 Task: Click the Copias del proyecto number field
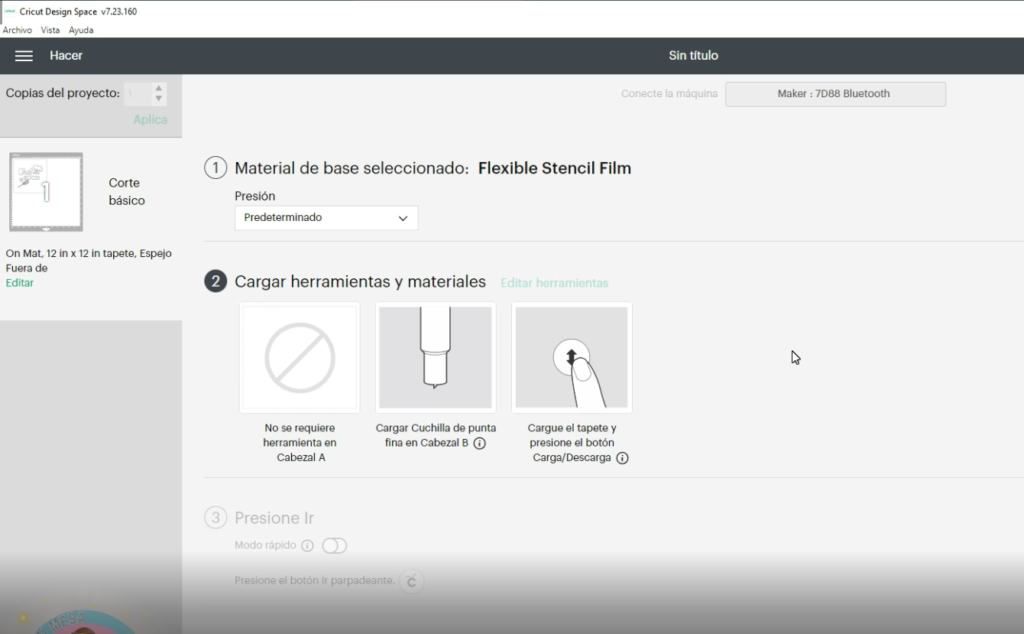coord(138,93)
